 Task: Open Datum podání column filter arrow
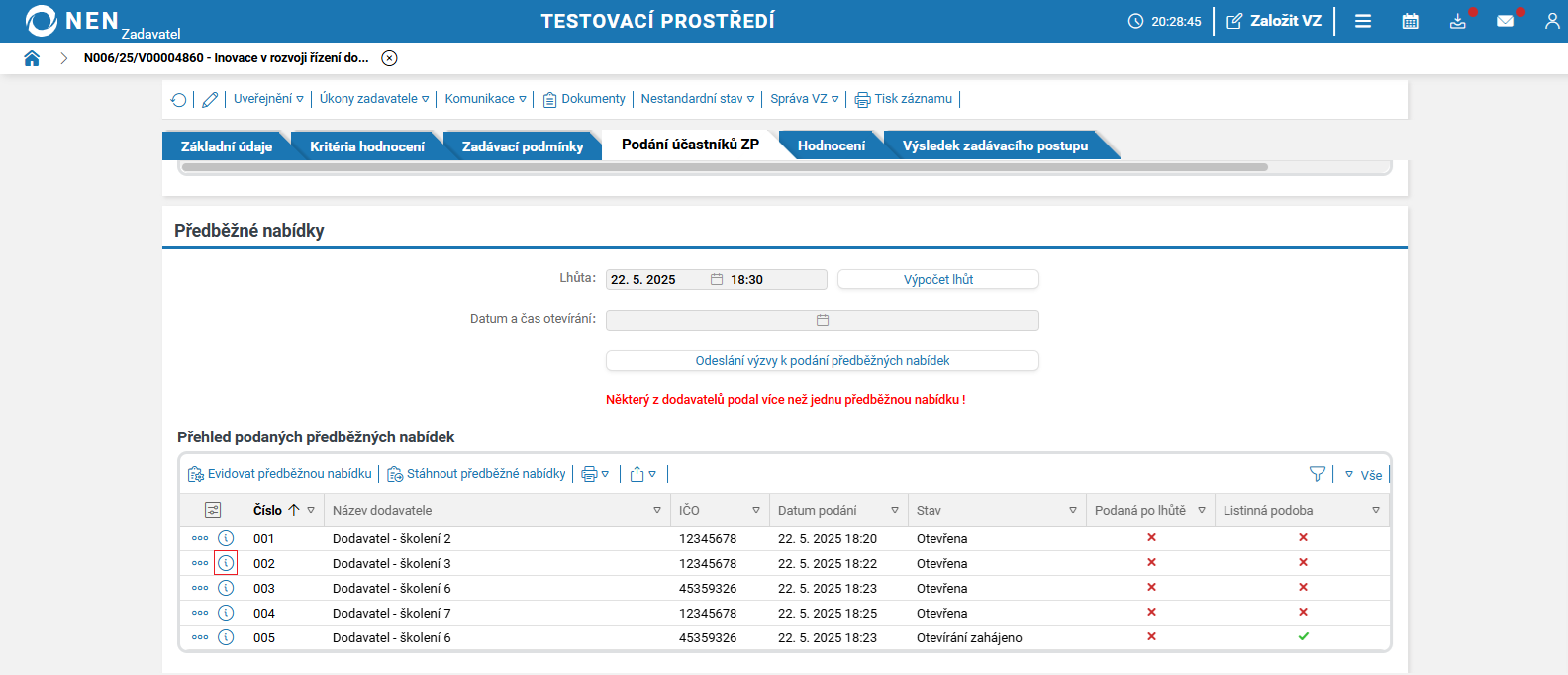click(x=895, y=510)
